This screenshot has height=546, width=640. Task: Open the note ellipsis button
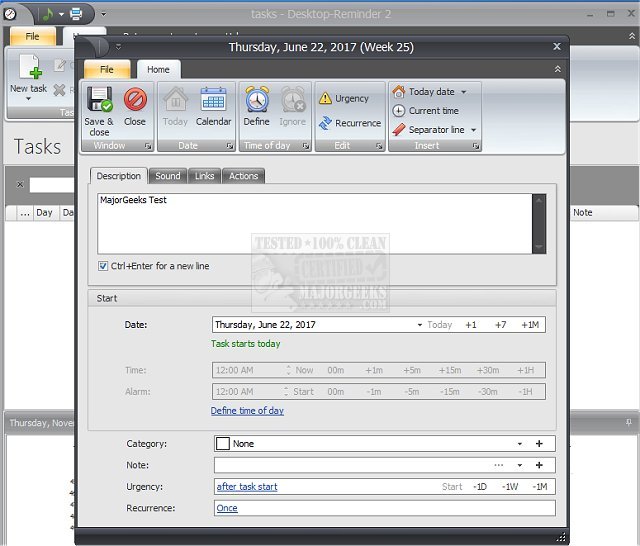[499, 465]
